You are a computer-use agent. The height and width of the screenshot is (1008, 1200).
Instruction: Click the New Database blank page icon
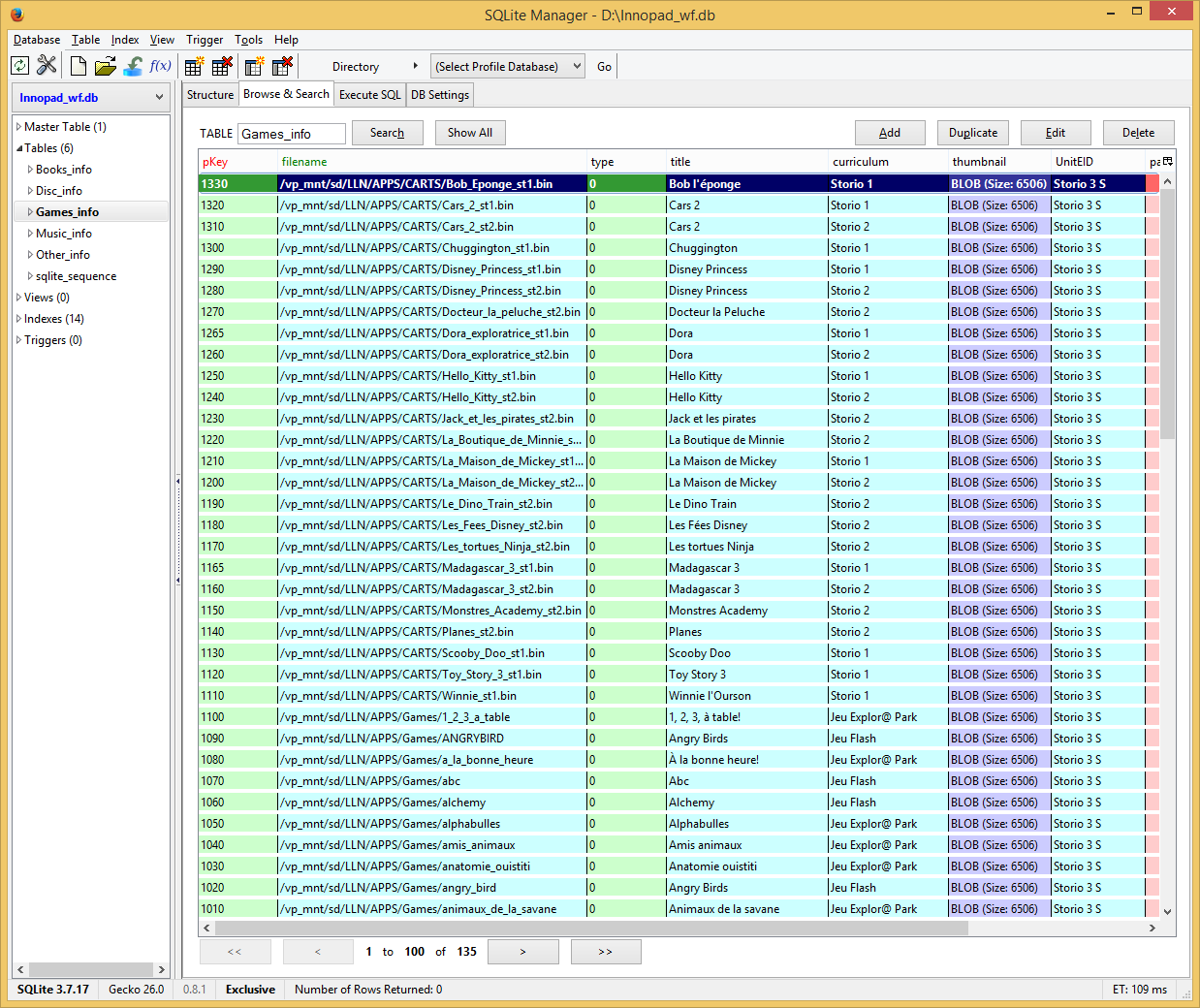79,66
